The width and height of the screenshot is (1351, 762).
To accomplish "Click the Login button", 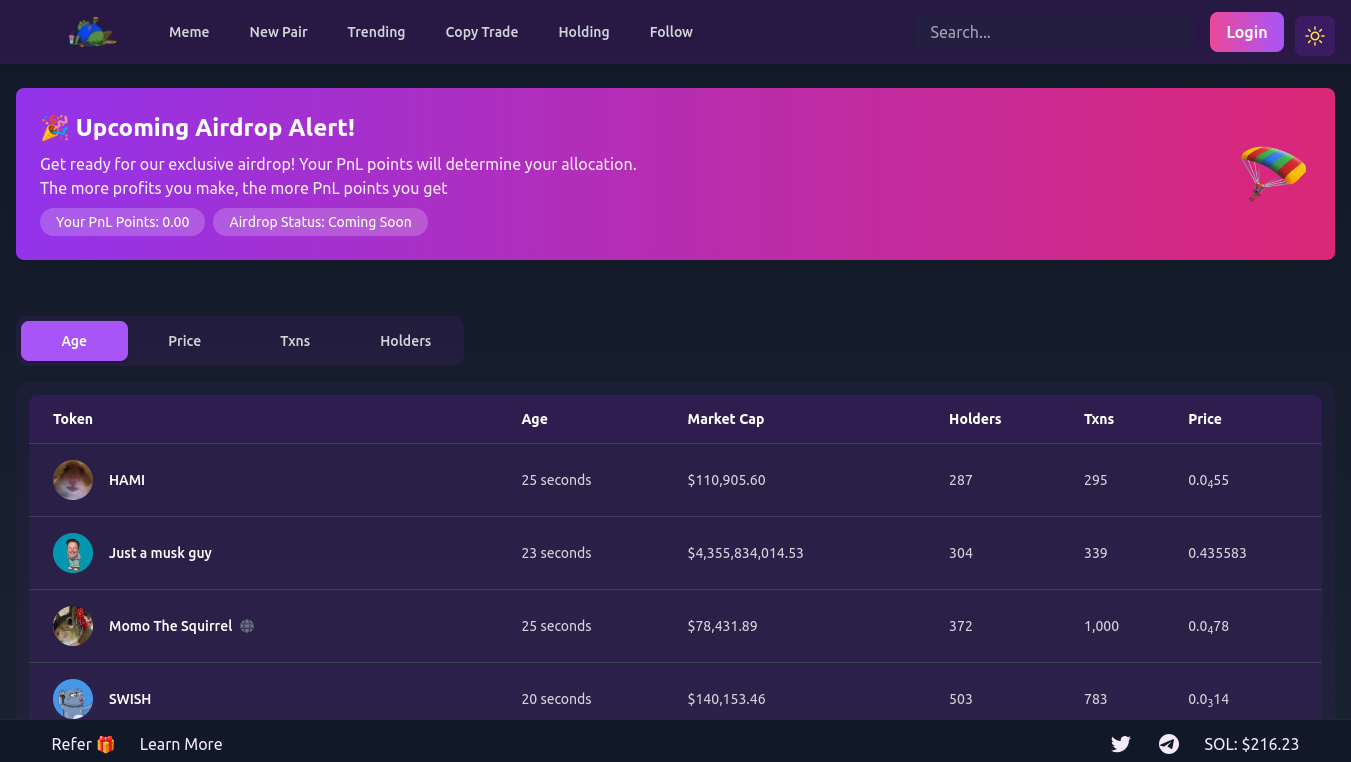I will click(x=1247, y=32).
